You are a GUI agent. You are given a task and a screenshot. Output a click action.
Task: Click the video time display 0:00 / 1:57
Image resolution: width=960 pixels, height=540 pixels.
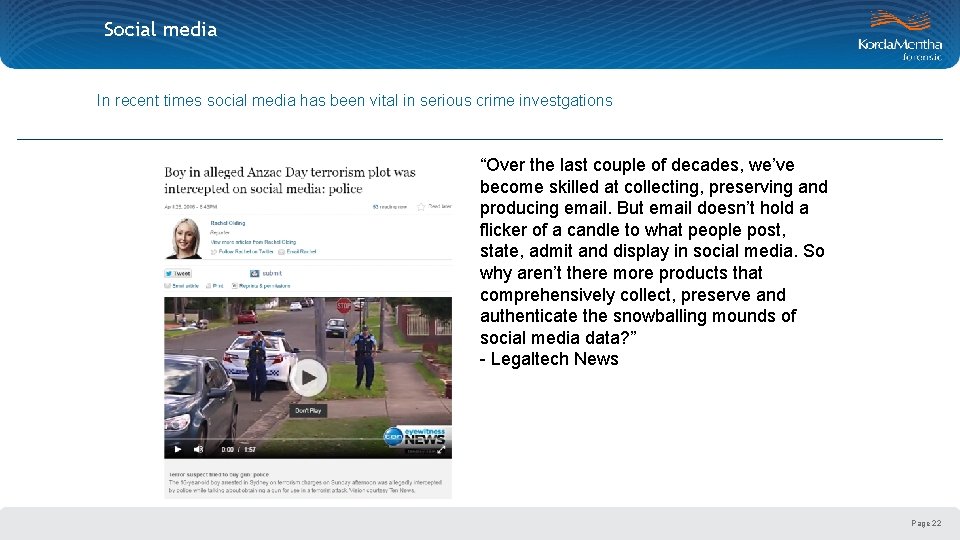(238, 449)
